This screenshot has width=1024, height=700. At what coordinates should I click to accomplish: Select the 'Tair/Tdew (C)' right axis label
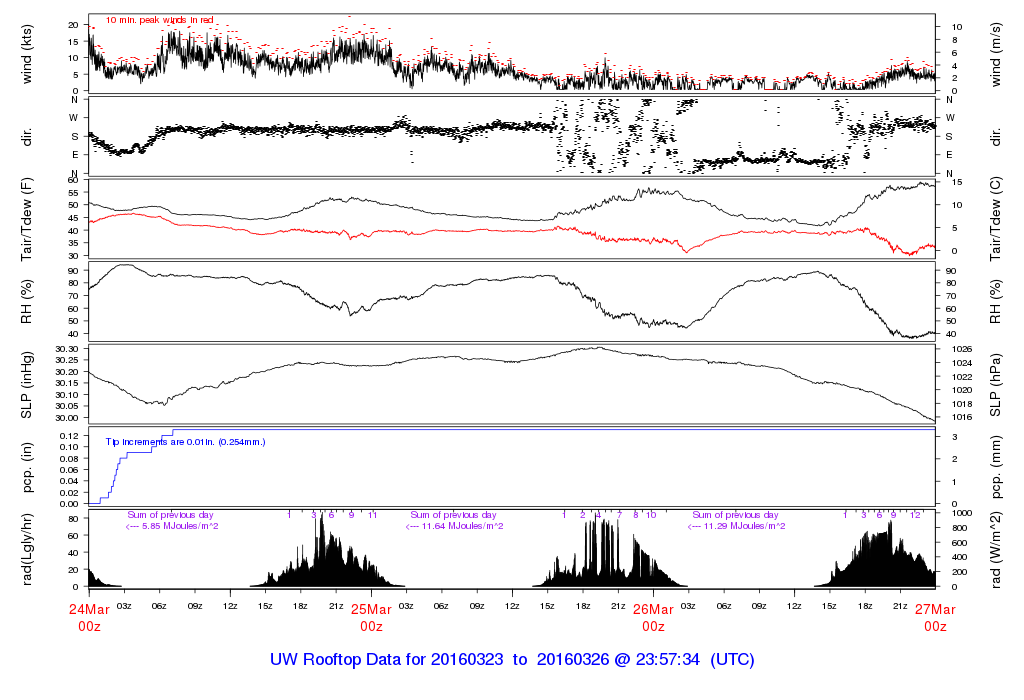coord(997,218)
